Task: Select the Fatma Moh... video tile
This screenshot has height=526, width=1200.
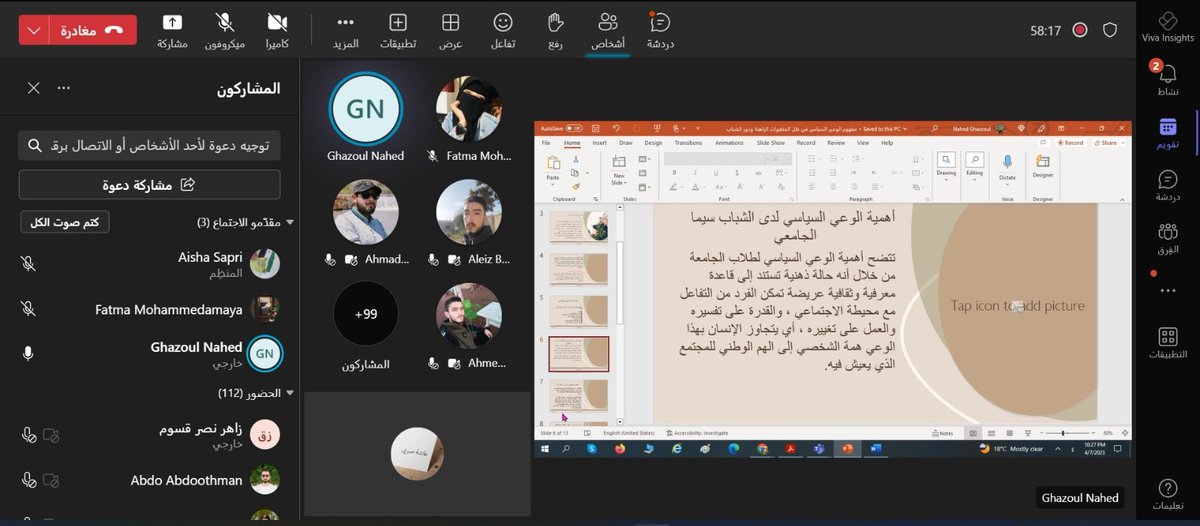Action: [468, 119]
